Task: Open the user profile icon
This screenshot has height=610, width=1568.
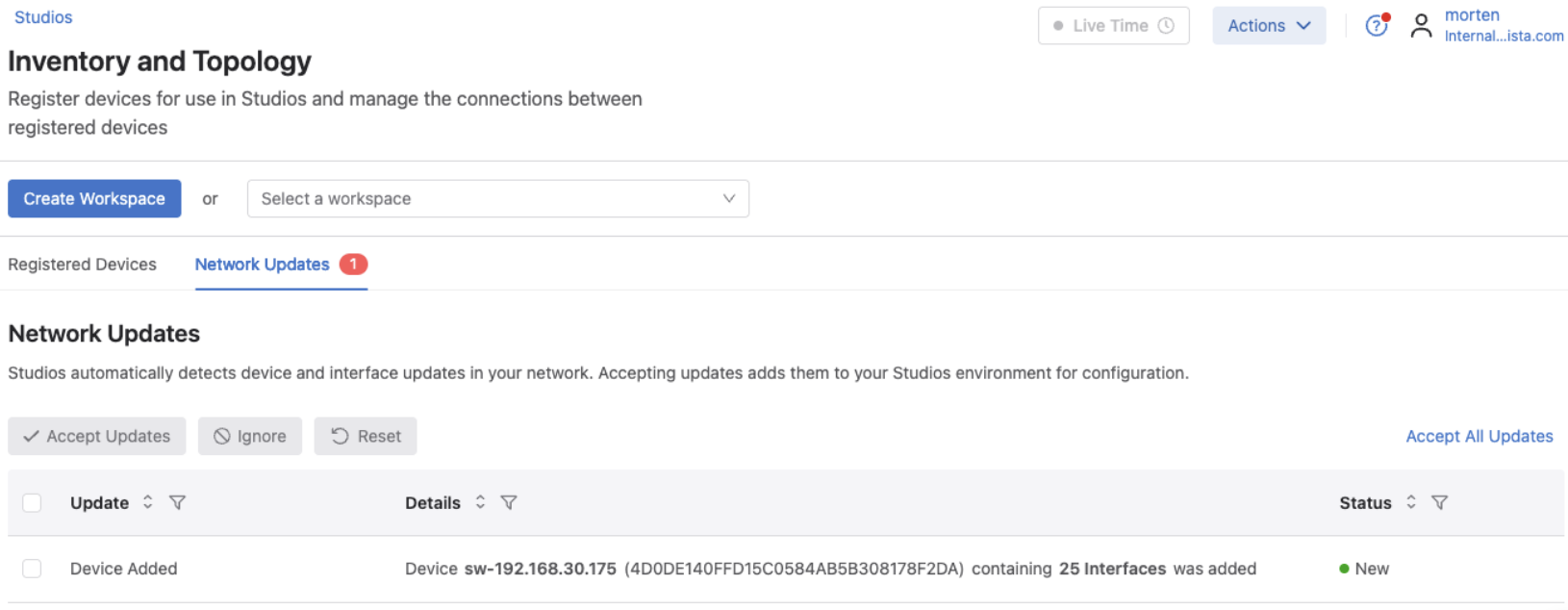Action: pyautogui.click(x=1421, y=26)
